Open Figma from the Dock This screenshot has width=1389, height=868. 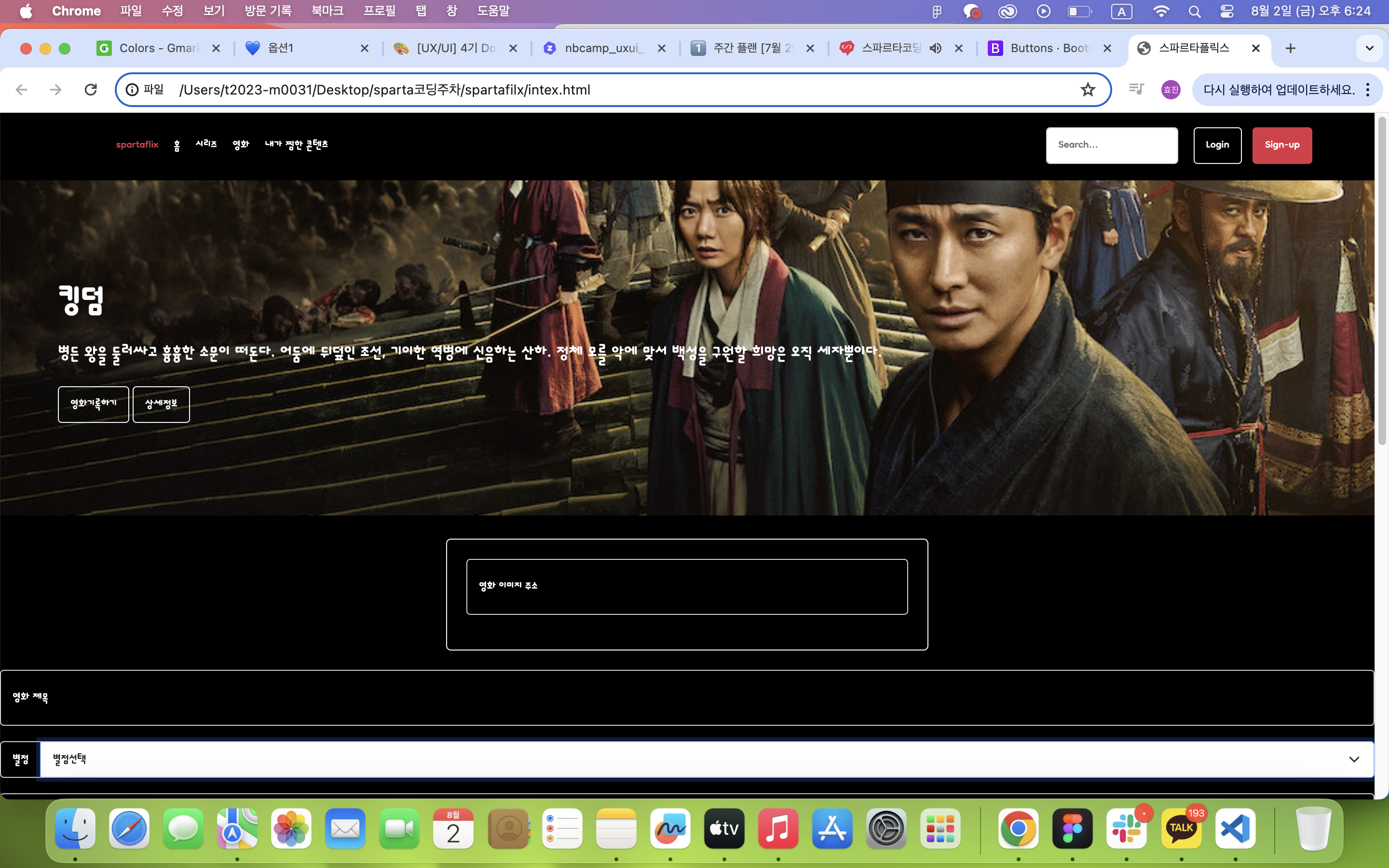[x=1072, y=828]
